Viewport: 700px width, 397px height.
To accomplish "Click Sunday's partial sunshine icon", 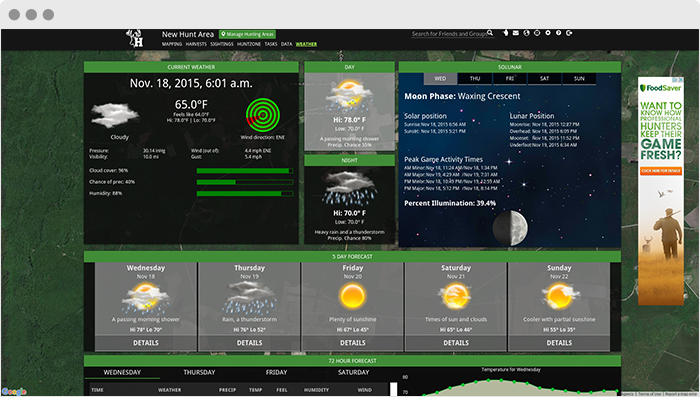I will click(x=559, y=297).
